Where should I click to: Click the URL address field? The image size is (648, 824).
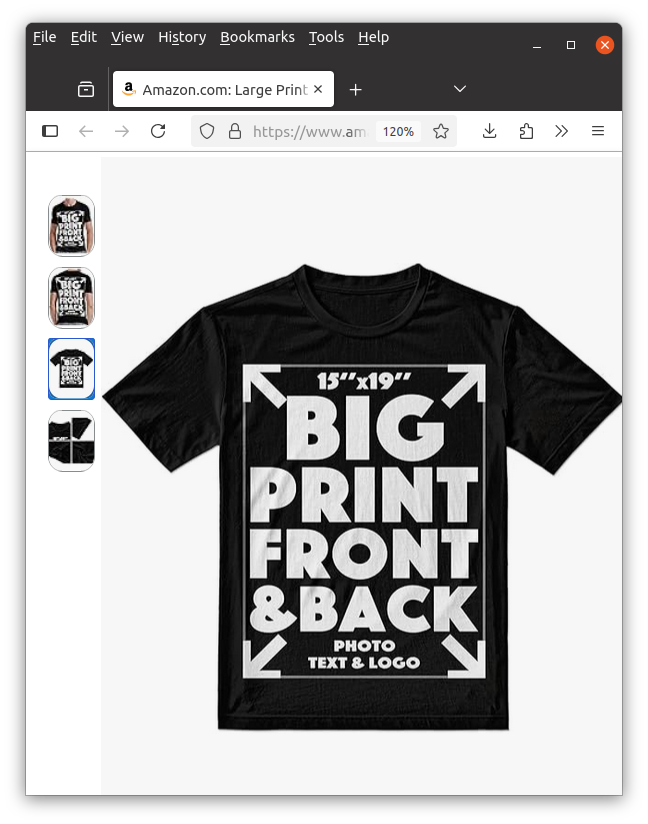click(x=309, y=131)
